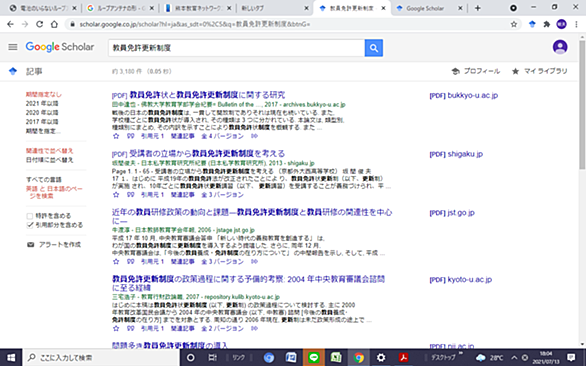The image size is (586, 366).
Task: Cite the 教員免許更新制度の政策過程 result
Action: [x=130, y=328]
